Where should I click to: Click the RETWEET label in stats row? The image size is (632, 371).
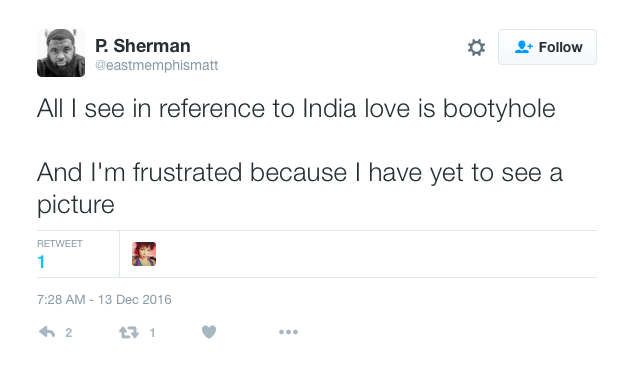pyautogui.click(x=60, y=244)
